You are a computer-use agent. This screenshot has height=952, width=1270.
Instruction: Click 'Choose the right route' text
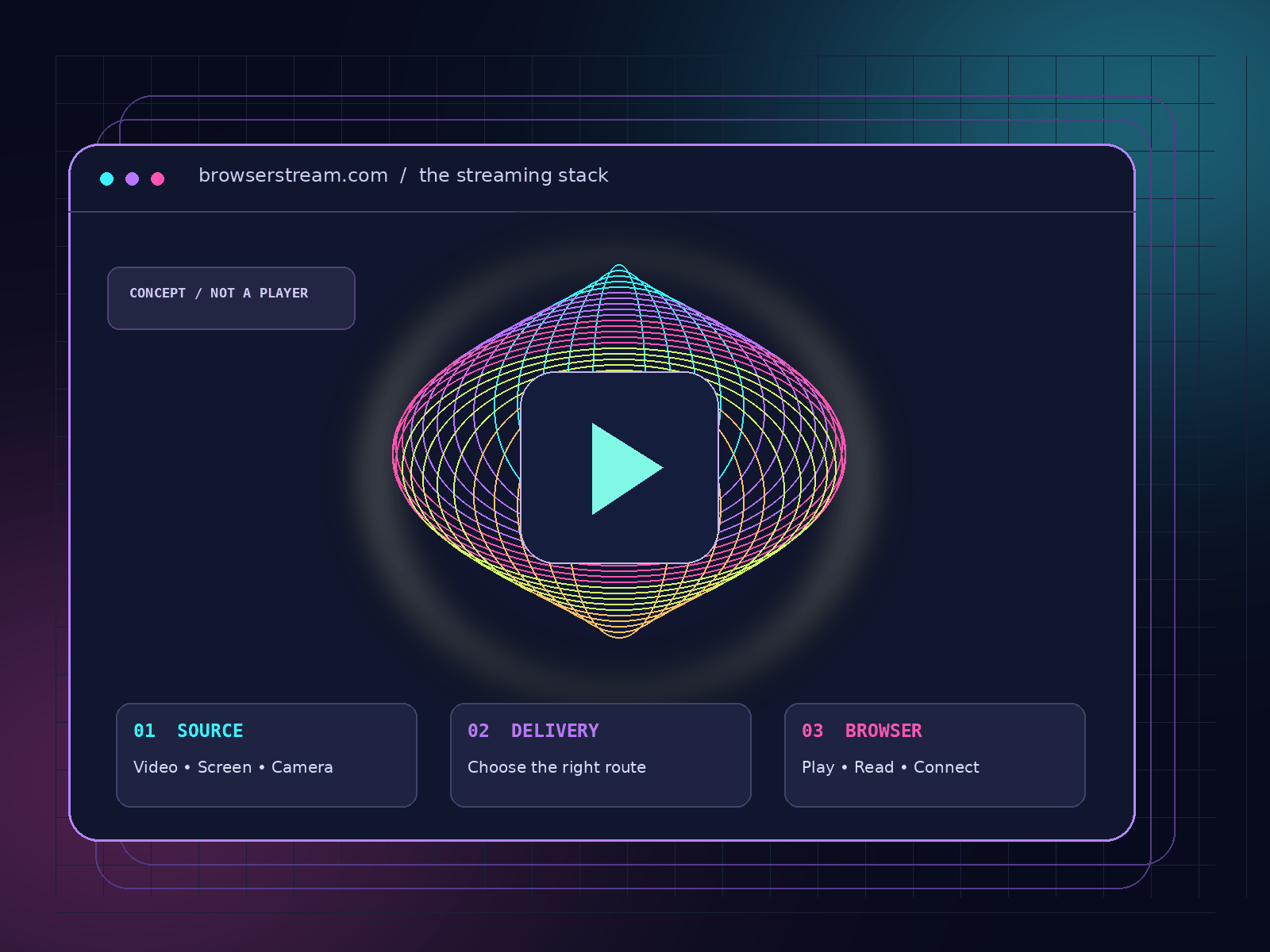pyautogui.click(x=556, y=767)
